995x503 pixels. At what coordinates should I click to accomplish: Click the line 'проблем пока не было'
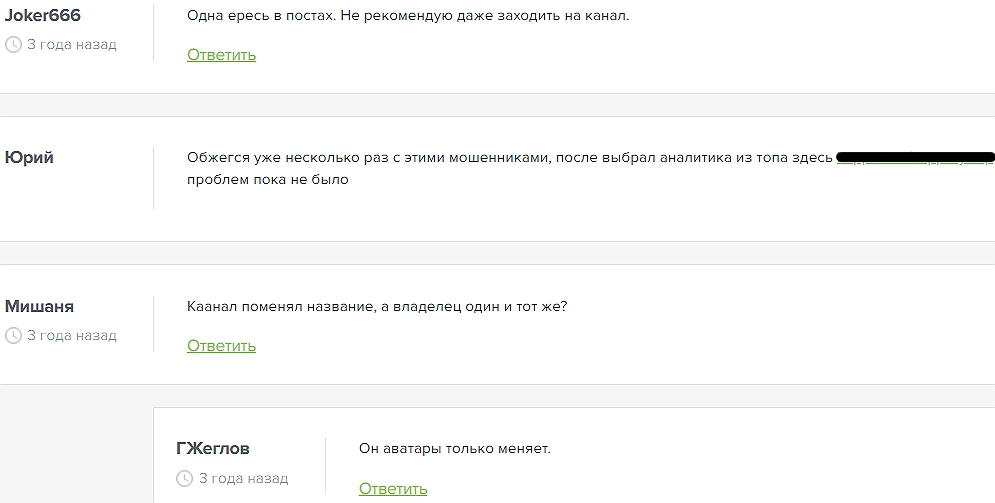coord(268,180)
